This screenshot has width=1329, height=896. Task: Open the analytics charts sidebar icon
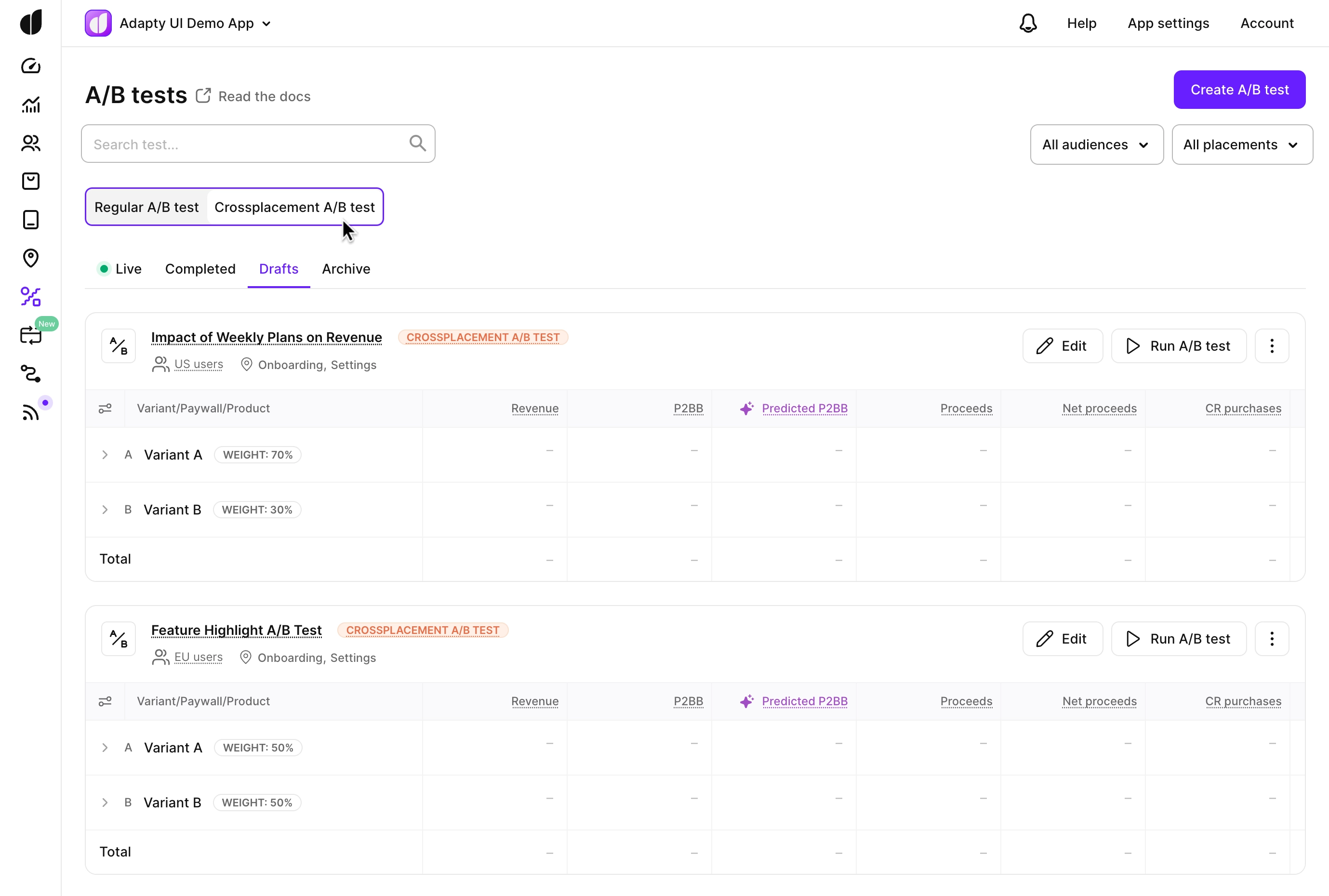click(31, 105)
